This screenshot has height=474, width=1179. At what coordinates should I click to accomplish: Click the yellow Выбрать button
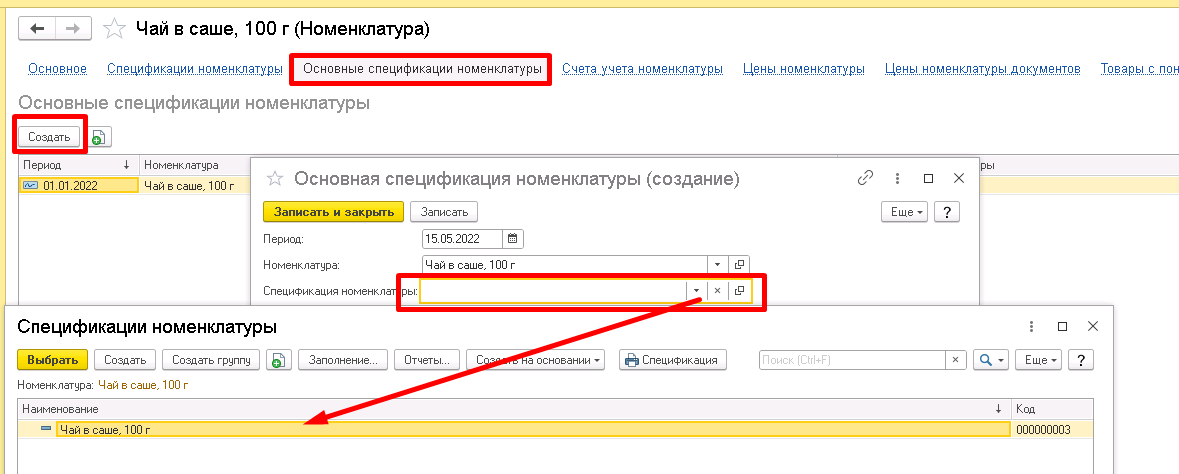click(x=52, y=360)
